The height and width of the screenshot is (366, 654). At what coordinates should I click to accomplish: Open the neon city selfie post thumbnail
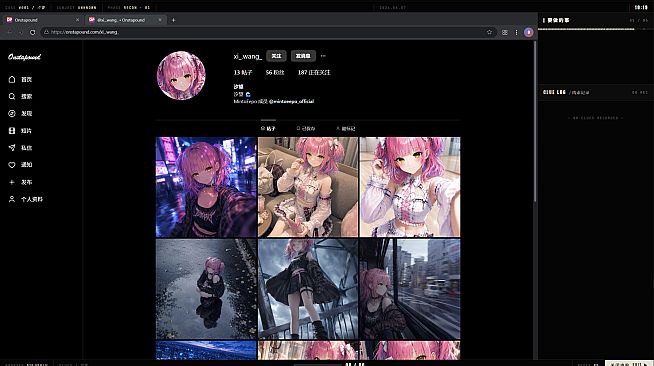pyautogui.click(x=206, y=187)
